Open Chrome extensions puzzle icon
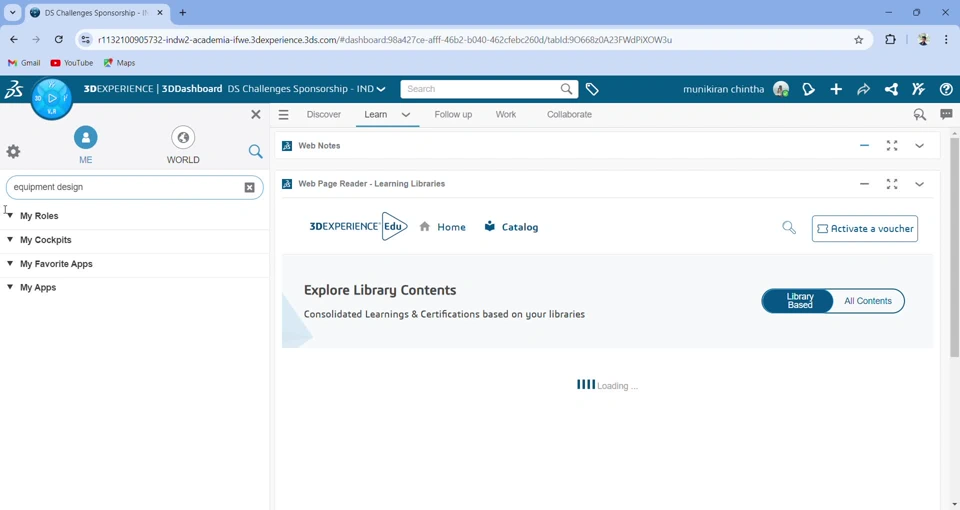The image size is (960, 510). tap(890, 39)
